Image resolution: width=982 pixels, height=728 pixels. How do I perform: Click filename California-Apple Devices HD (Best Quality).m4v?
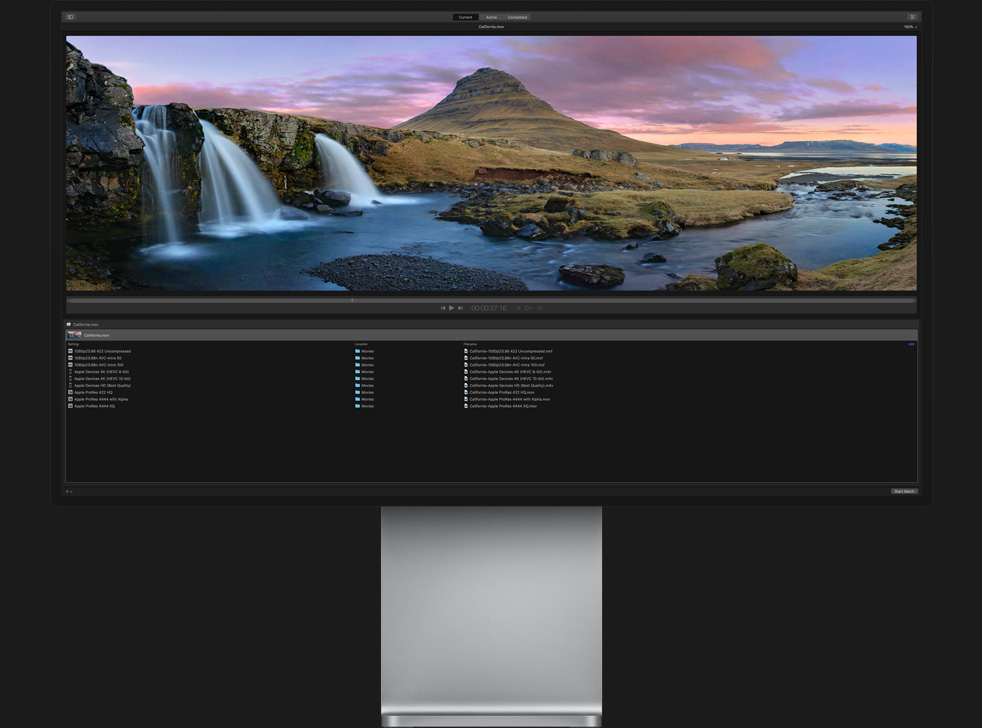(x=512, y=385)
